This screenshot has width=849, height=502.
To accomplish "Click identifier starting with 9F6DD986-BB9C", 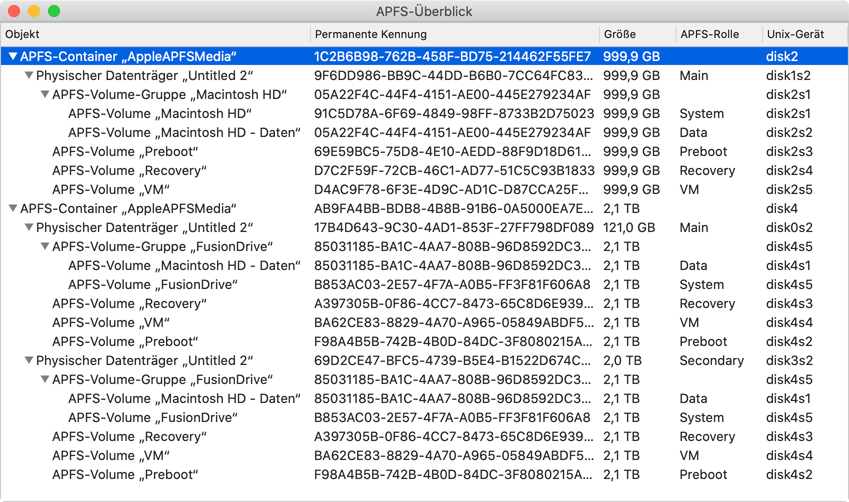I will (453, 75).
